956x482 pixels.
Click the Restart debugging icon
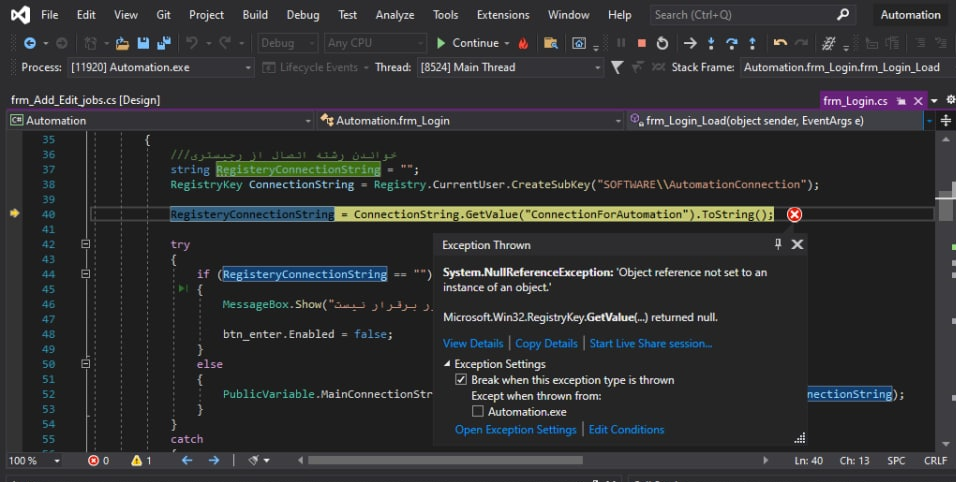click(662, 43)
